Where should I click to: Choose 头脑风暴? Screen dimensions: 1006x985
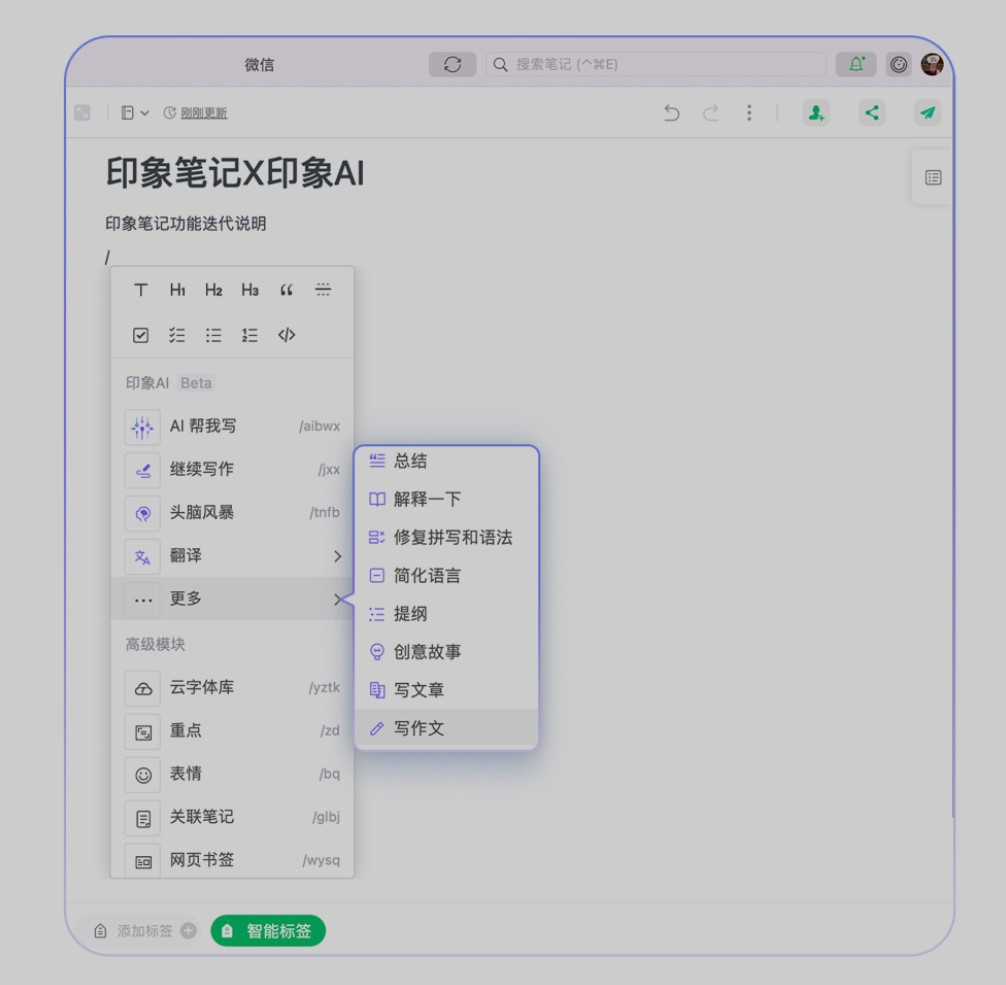pyautogui.click(x=232, y=512)
